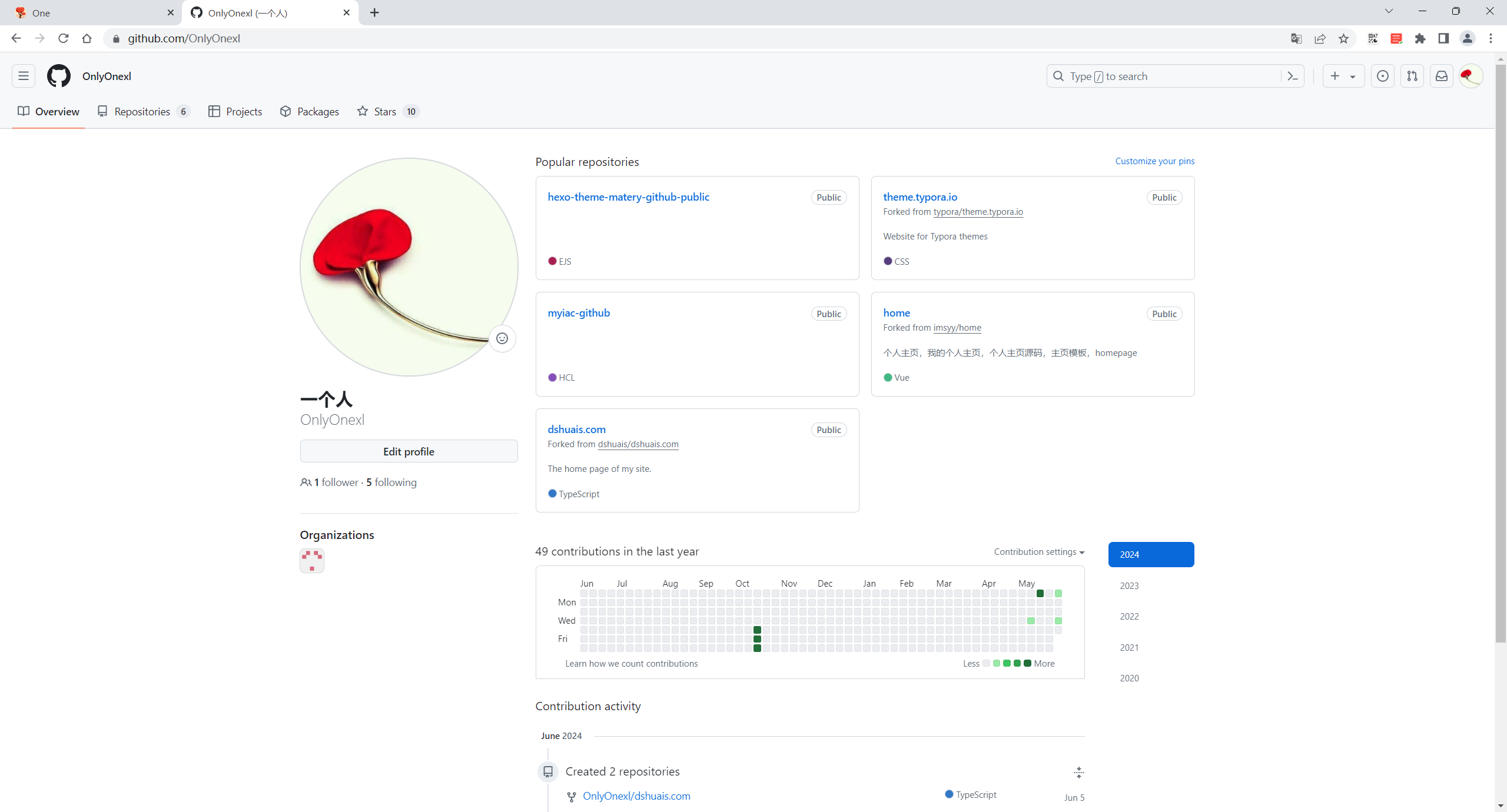Open OnlyOnexl/dshuais.com in contribution activity
This screenshot has width=1507, height=812.
click(636, 796)
